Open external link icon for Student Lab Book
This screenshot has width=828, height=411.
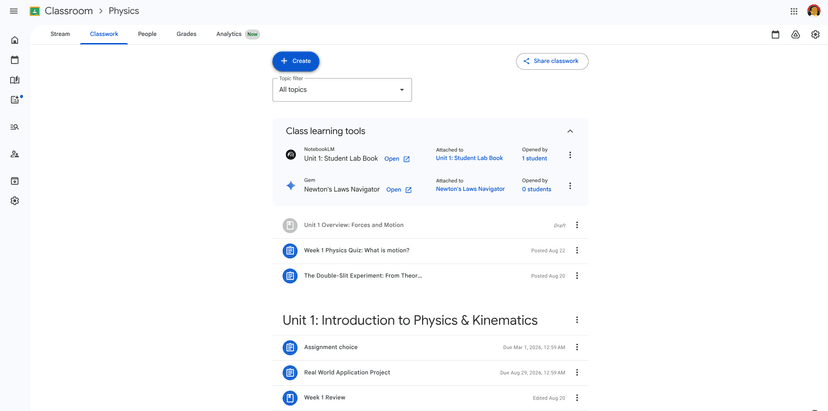click(x=407, y=159)
